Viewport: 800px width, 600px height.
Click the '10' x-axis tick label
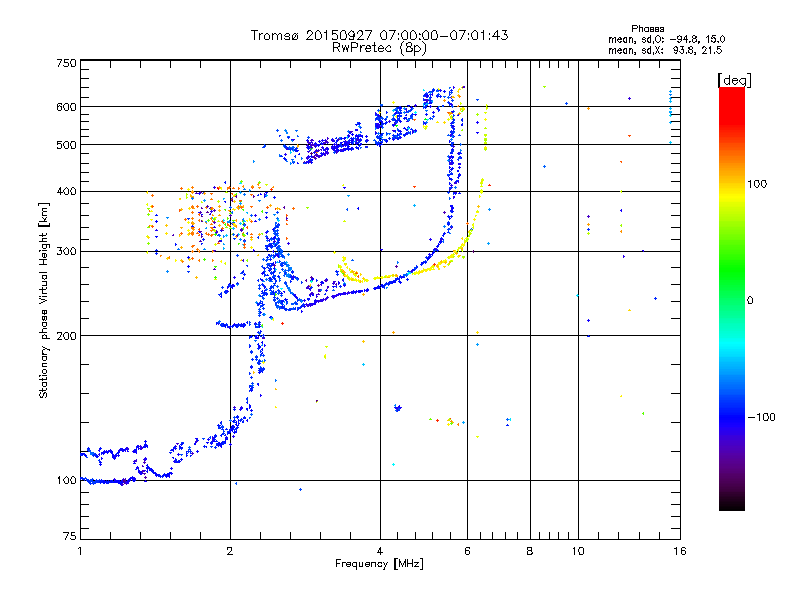coord(578,551)
